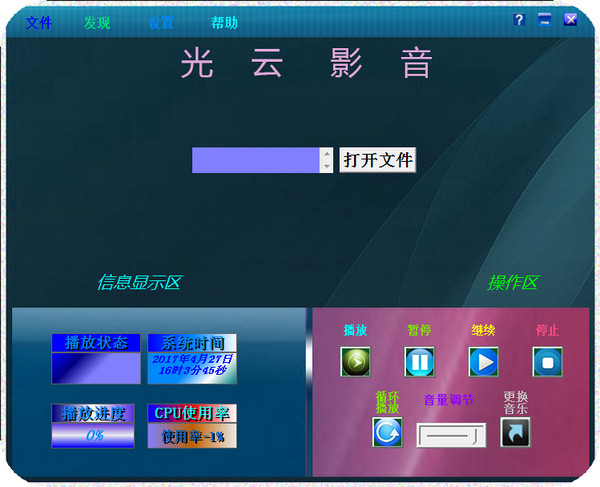The height and width of the screenshot is (487, 600).
Task: Click the 继续 (resume) icon
Action: pyautogui.click(x=483, y=361)
